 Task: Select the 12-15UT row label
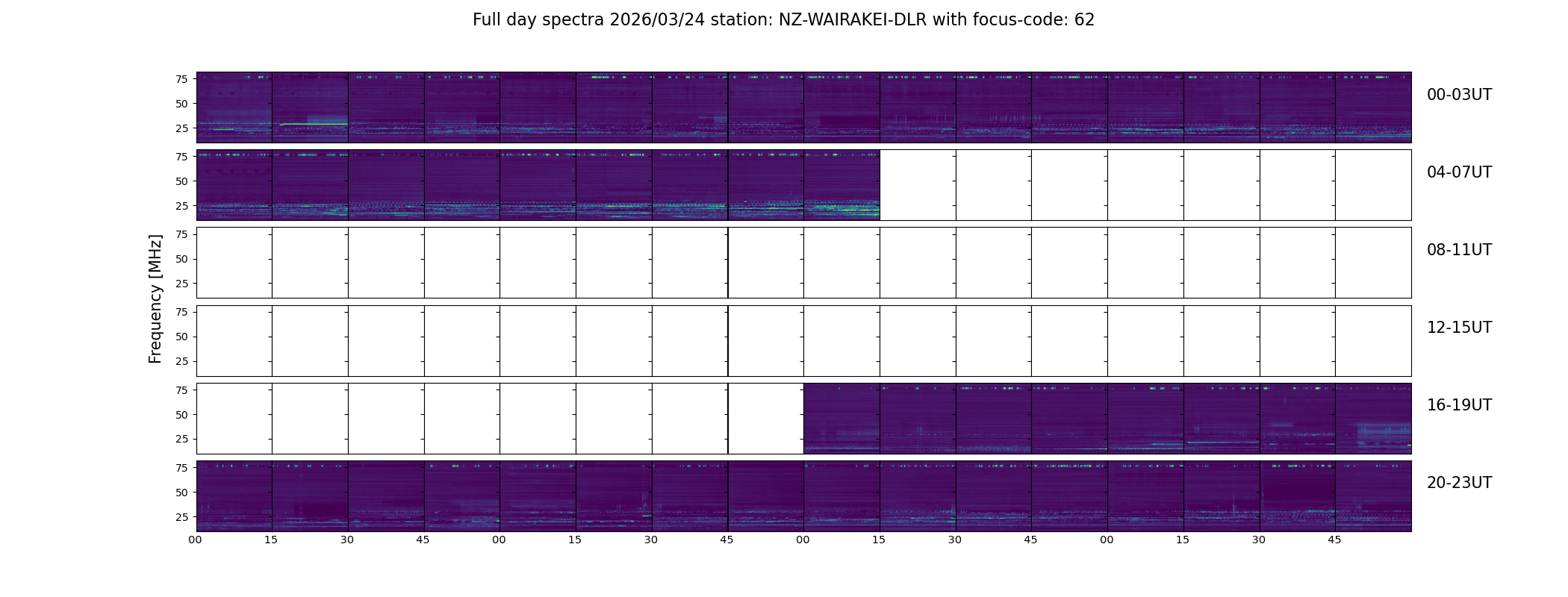[x=1459, y=328]
